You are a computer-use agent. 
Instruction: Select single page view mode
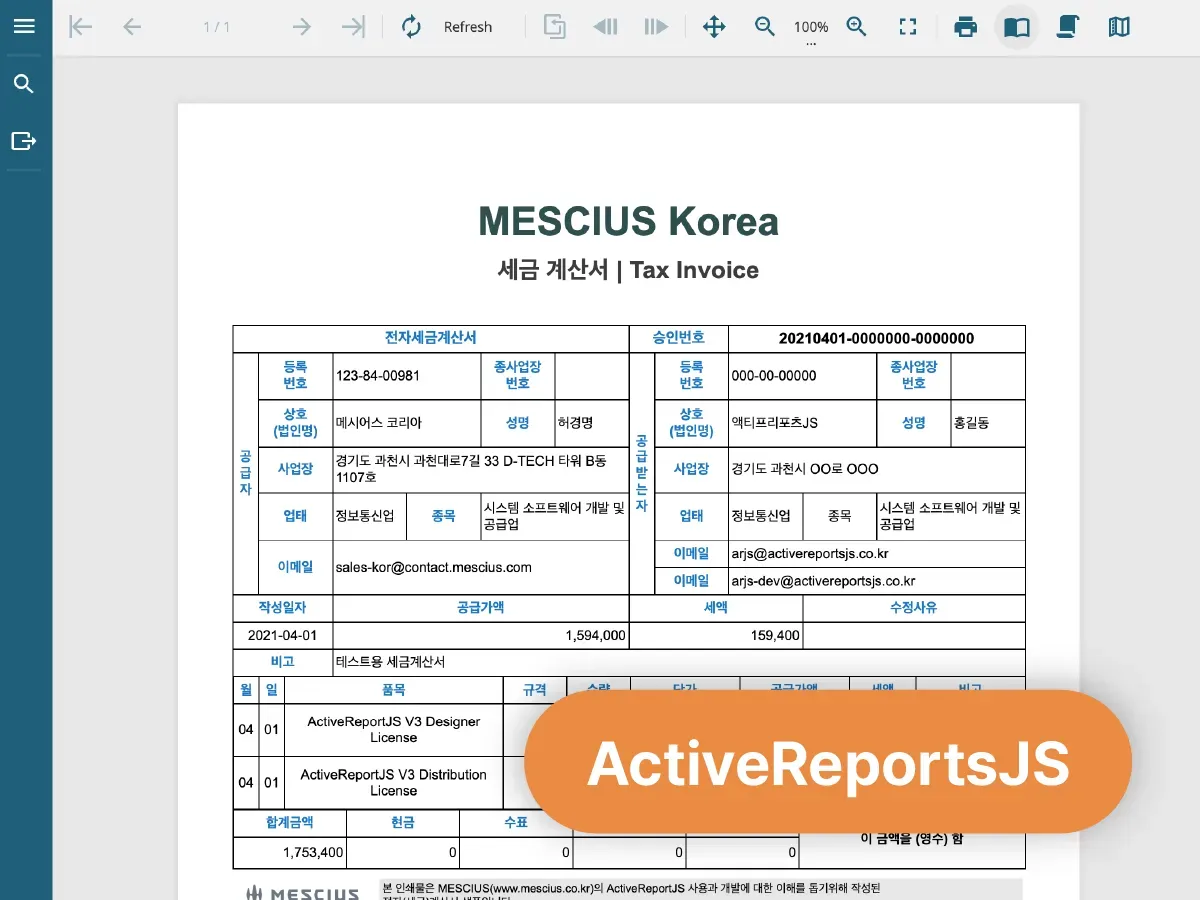1017,27
